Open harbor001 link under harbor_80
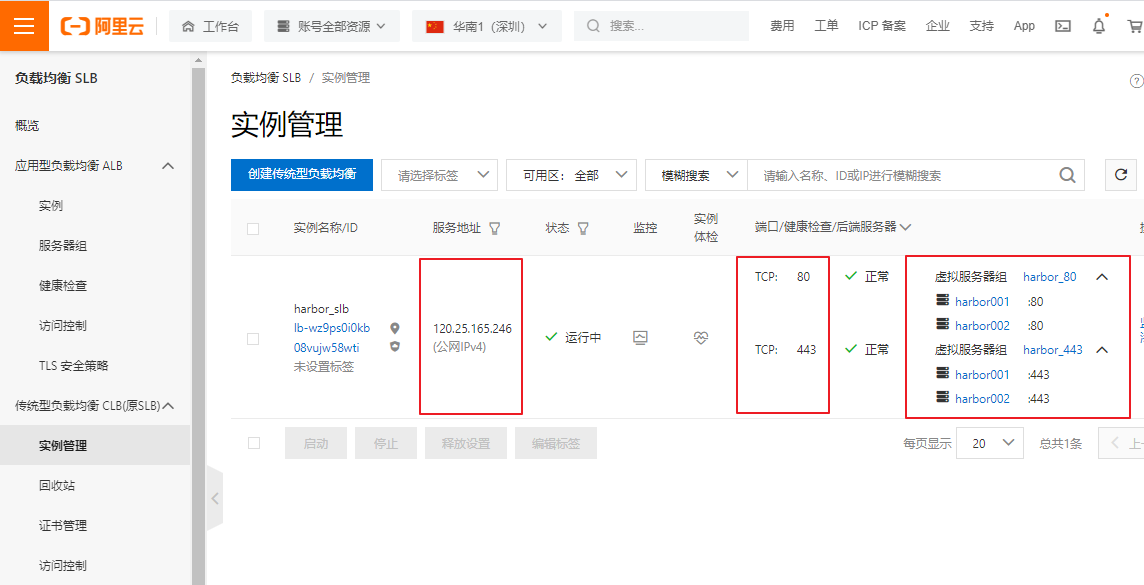Viewport: 1144px width, 585px height. tap(982, 301)
